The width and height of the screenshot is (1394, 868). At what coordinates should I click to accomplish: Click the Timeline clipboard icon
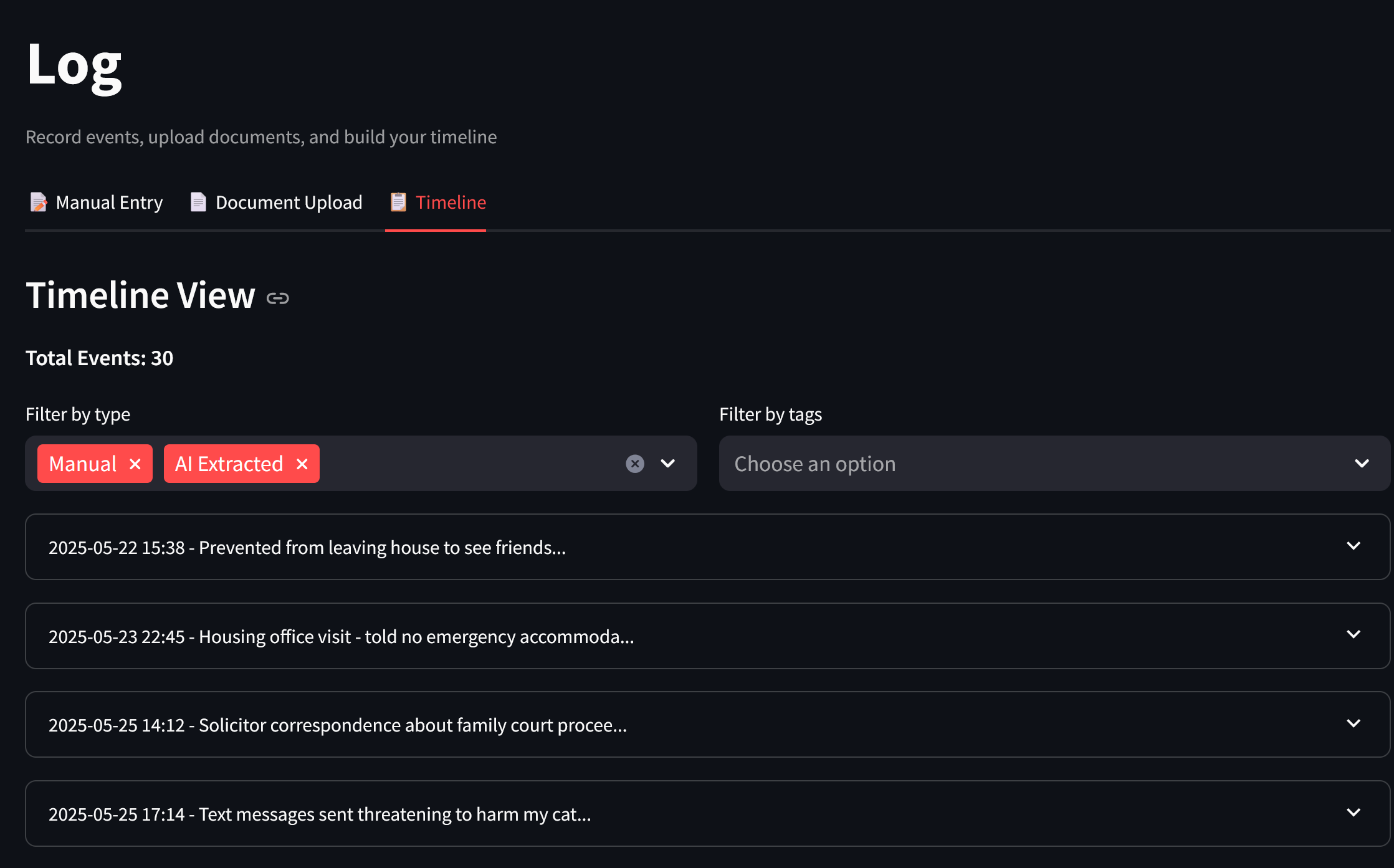tap(398, 202)
